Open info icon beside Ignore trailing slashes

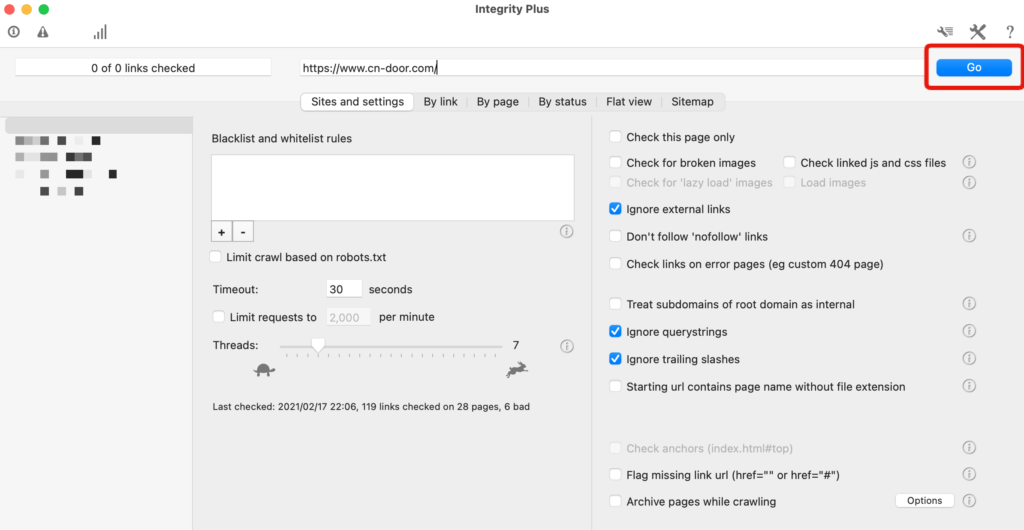click(969, 358)
